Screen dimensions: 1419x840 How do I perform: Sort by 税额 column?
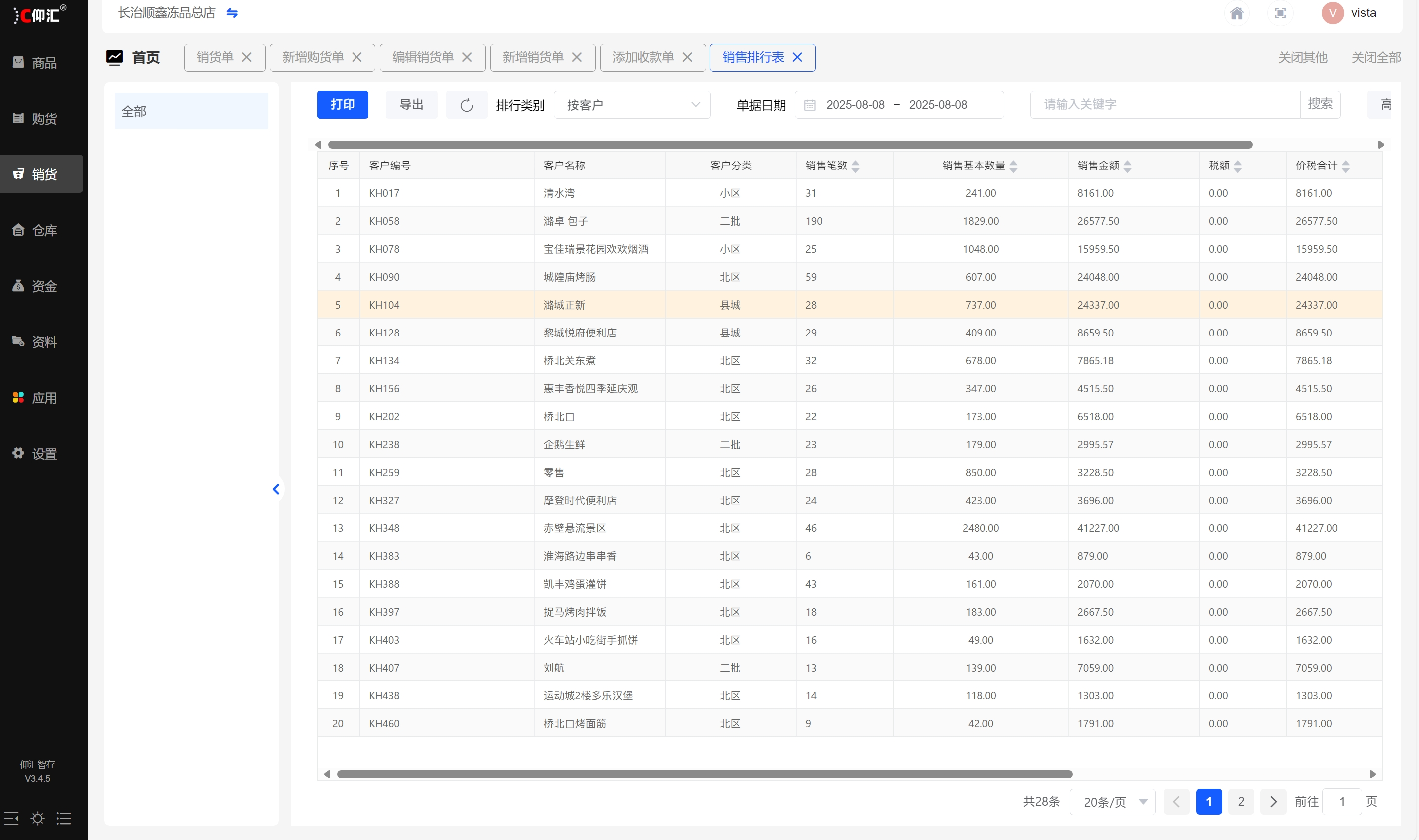1238,166
